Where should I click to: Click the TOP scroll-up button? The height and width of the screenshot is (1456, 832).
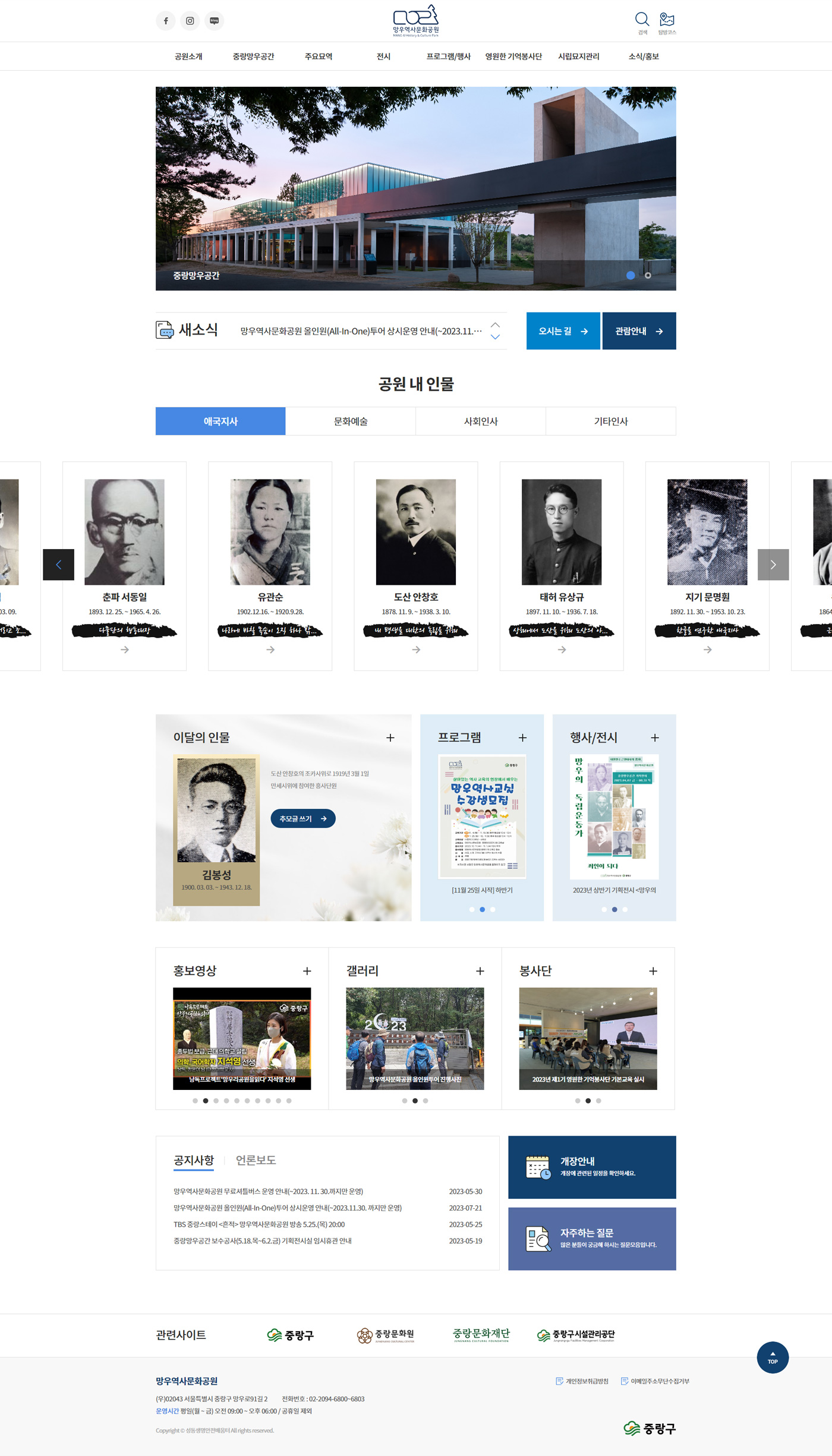click(x=773, y=1357)
